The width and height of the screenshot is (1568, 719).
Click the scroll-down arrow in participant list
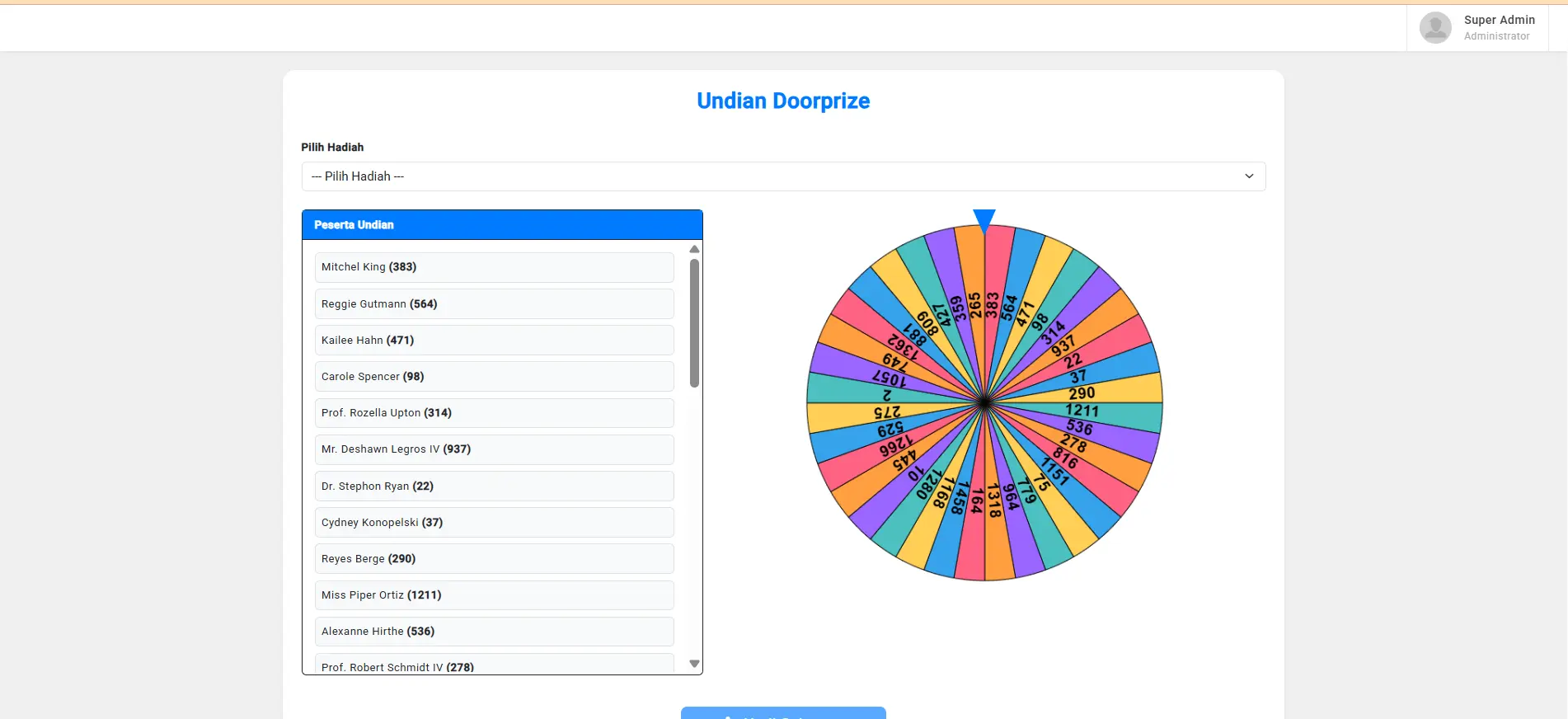pos(694,664)
